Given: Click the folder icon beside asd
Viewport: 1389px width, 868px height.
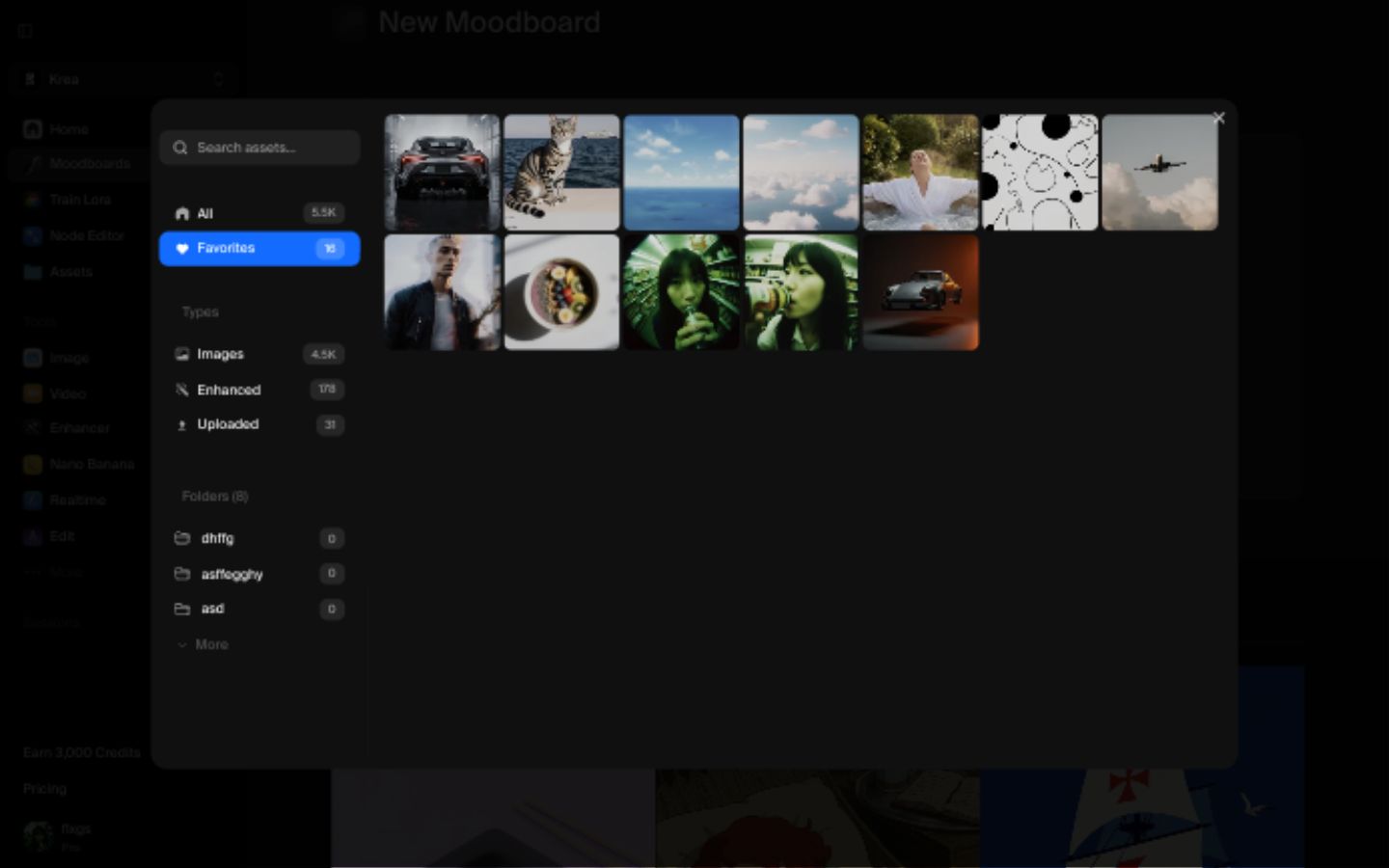Looking at the screenshot, I should 182,609.
